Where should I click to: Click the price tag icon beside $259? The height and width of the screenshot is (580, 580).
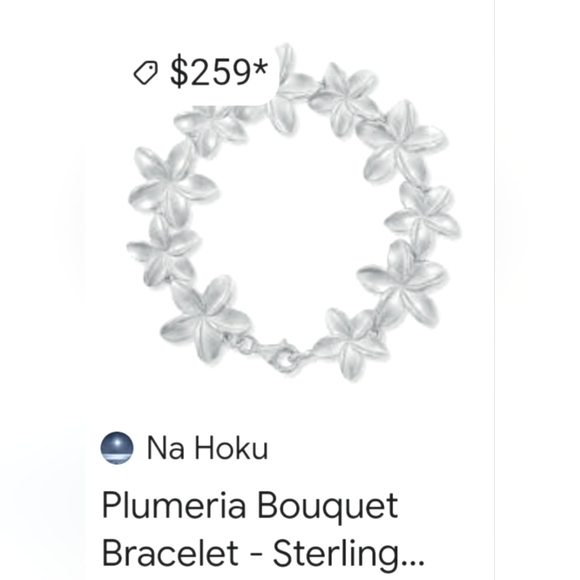coord(145,72)
